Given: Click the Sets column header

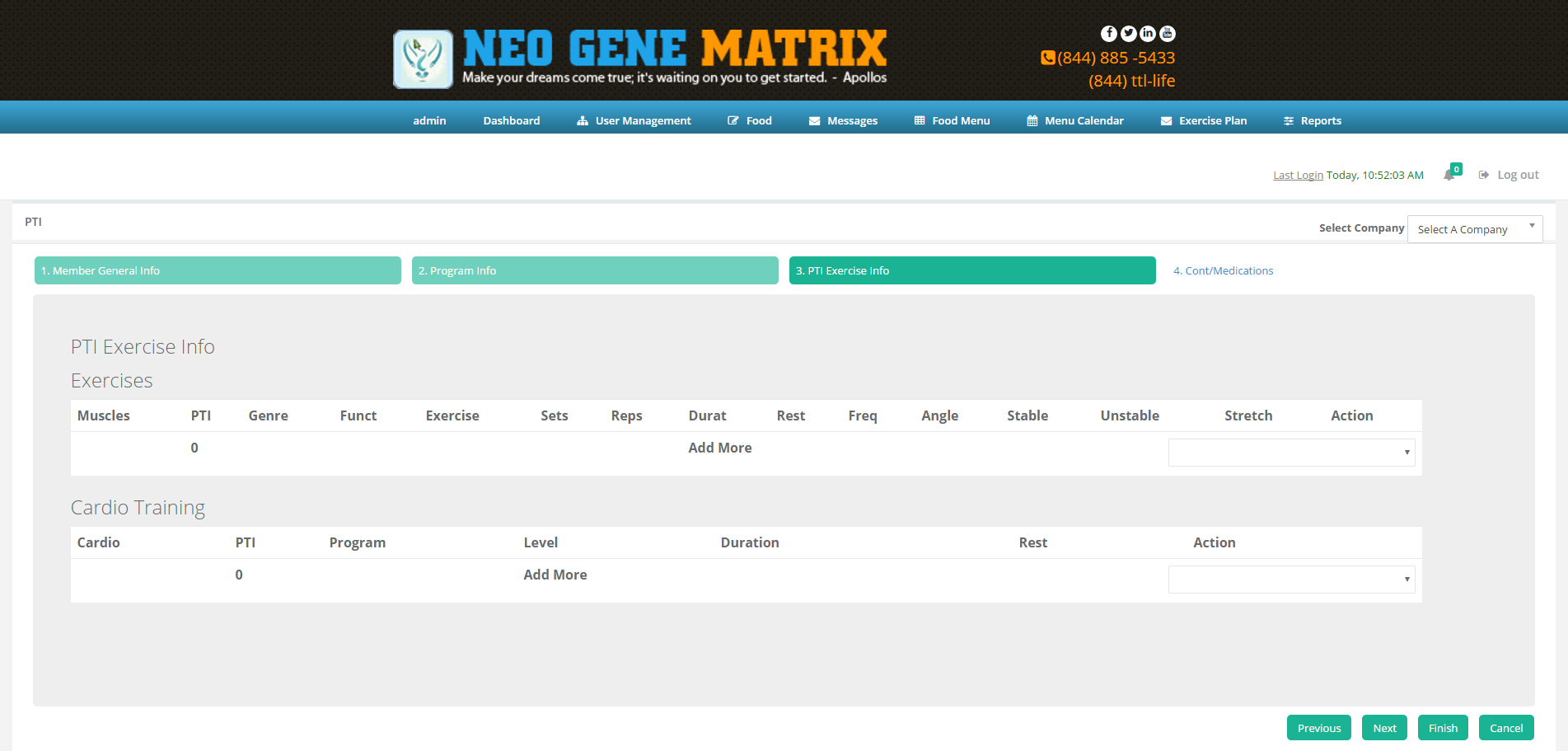Looking at the screenshot, I should [555, 415].
